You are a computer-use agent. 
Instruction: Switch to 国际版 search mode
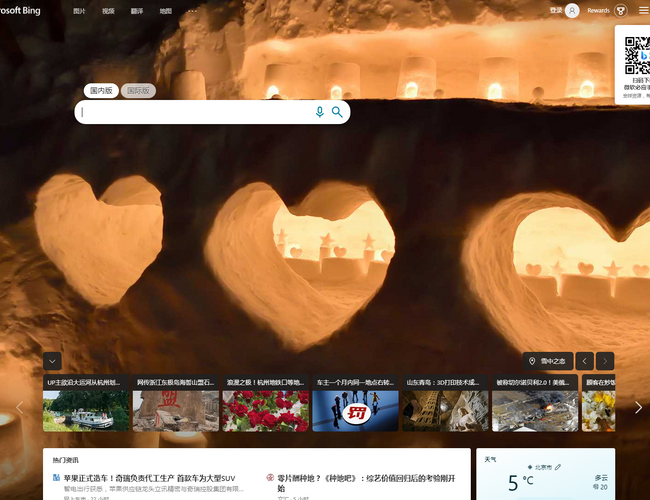coord(139,90)
